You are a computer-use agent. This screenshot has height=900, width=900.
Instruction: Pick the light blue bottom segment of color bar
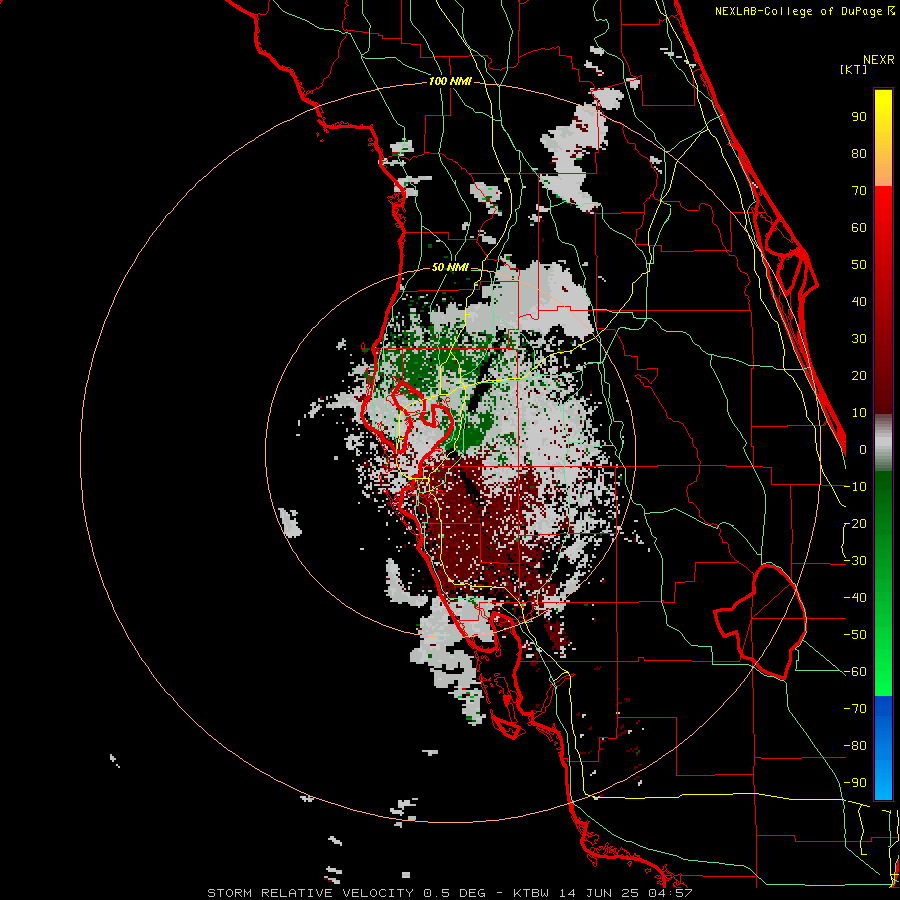[883, 778]
